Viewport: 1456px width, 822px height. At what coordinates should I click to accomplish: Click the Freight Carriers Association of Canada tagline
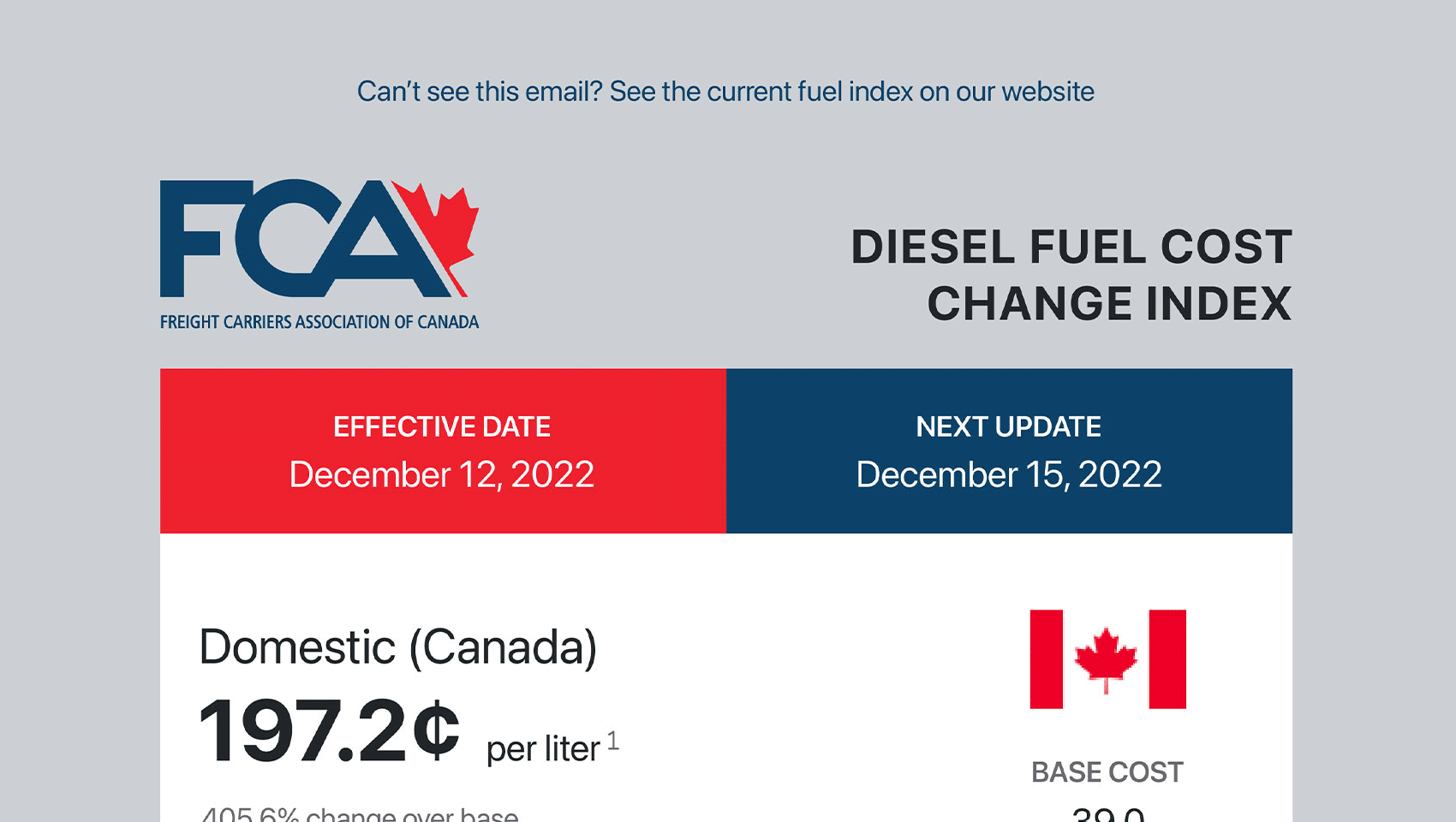click(x=319, y=322)
